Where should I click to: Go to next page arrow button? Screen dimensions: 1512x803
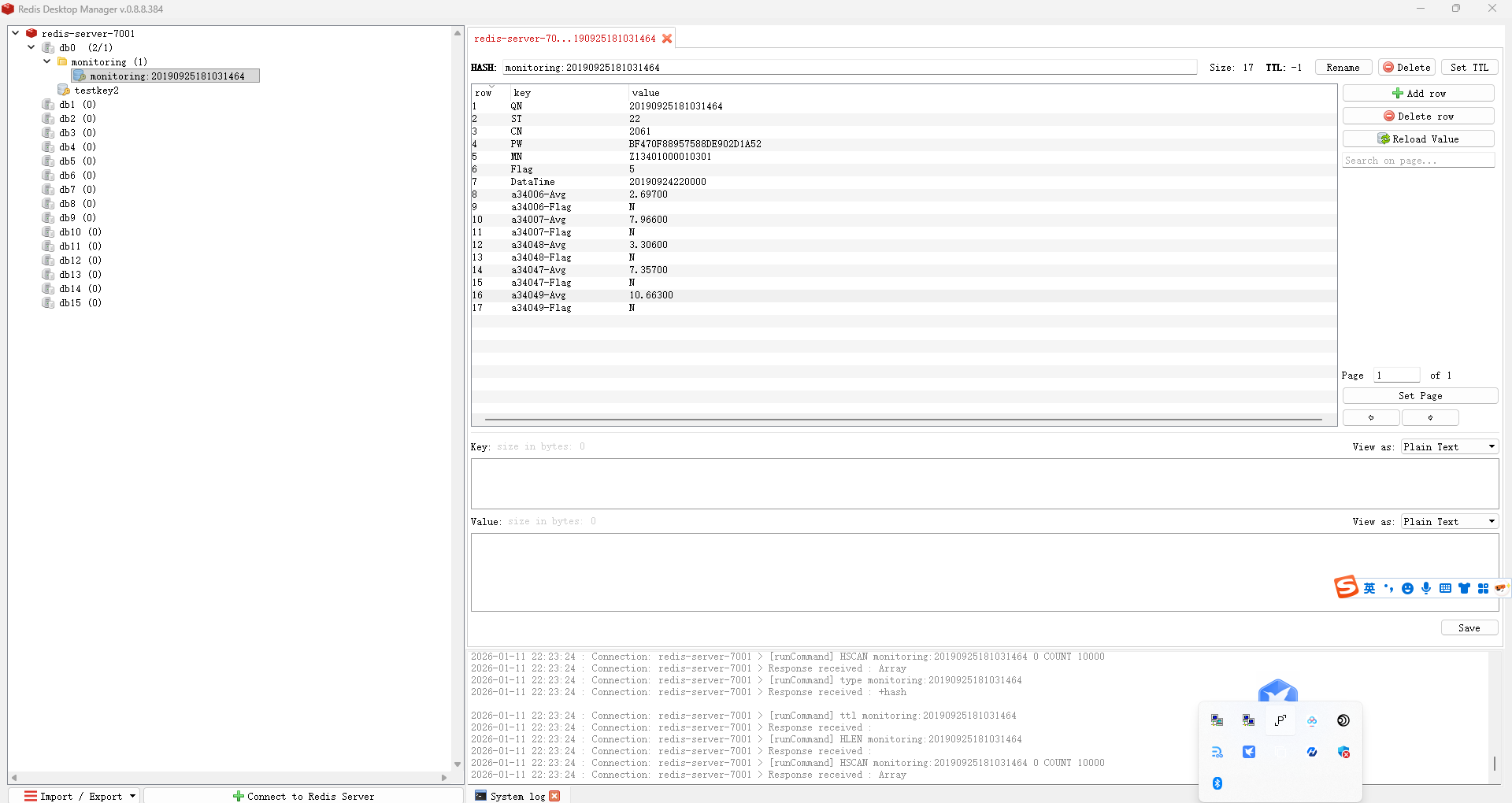coord(1430,417)
